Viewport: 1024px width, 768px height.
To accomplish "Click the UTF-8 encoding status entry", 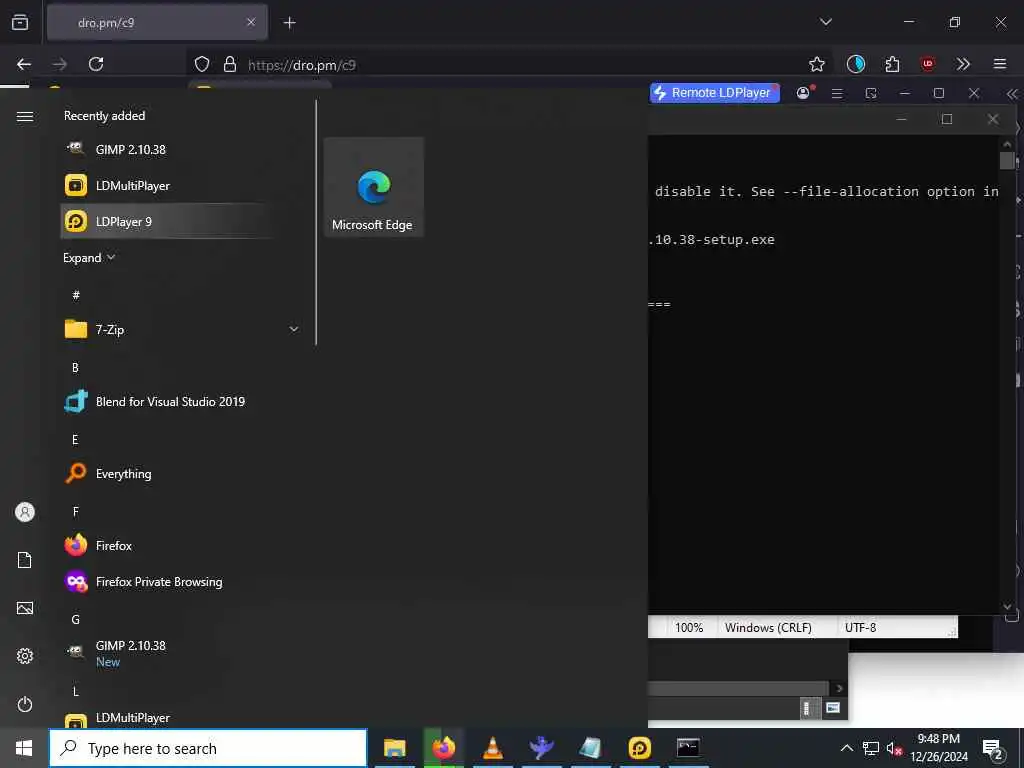I will click(860, 628).
